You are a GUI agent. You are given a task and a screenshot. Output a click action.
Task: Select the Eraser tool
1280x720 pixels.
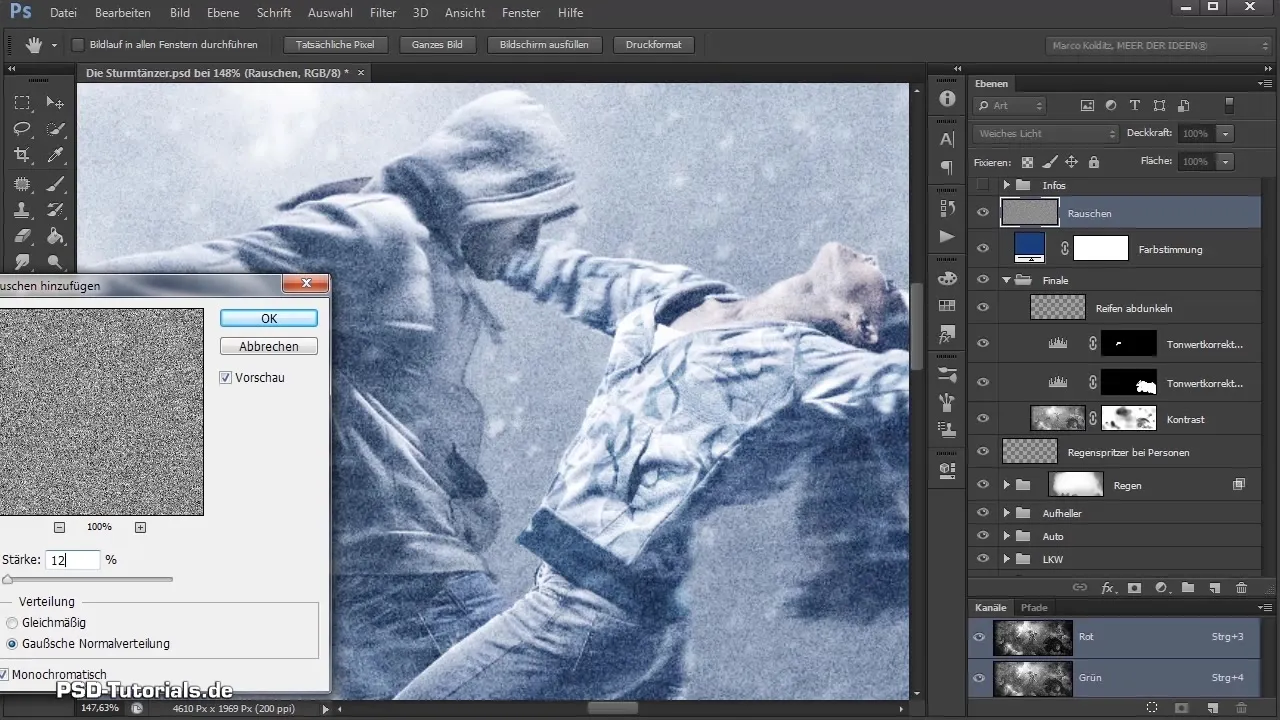22,237
